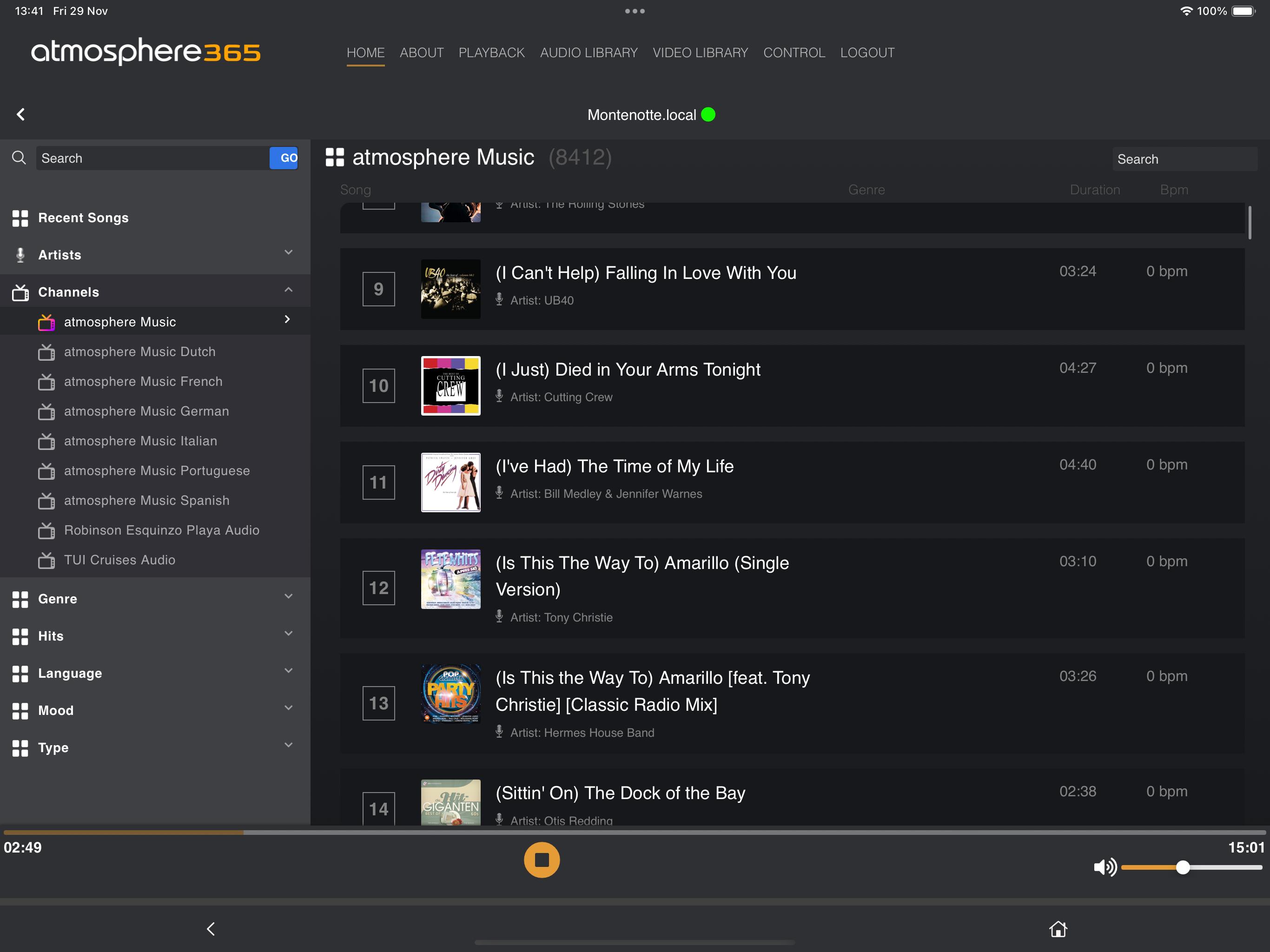Image resolution: width=1270 pixels, height=952 pixels.
Task: Open the Cutting Crew album cover
Action: point(451,386)
